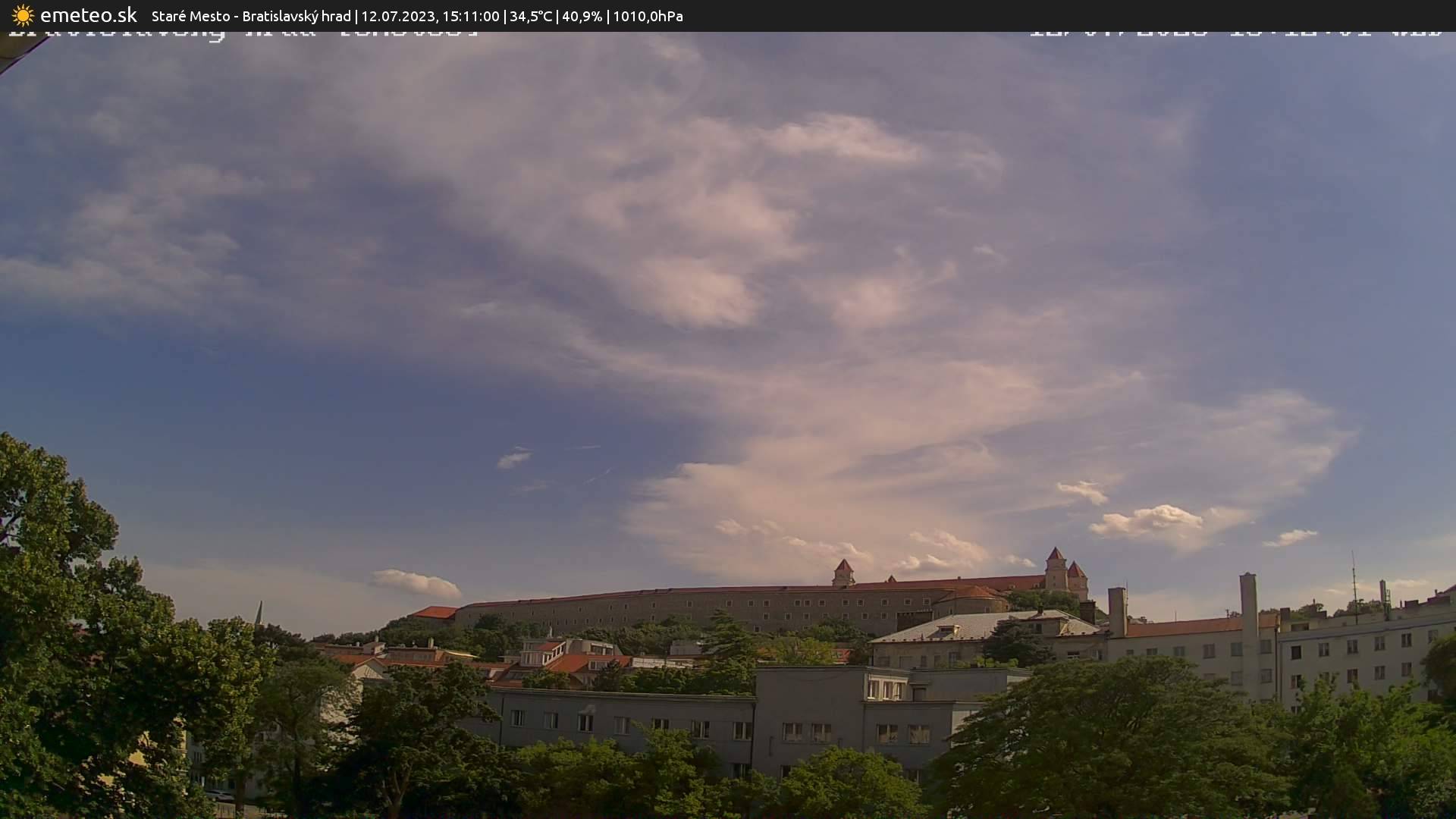Click the humidity value '40,9%'
The height and width of the screenshot is (819, 1456).
(582, 17)
